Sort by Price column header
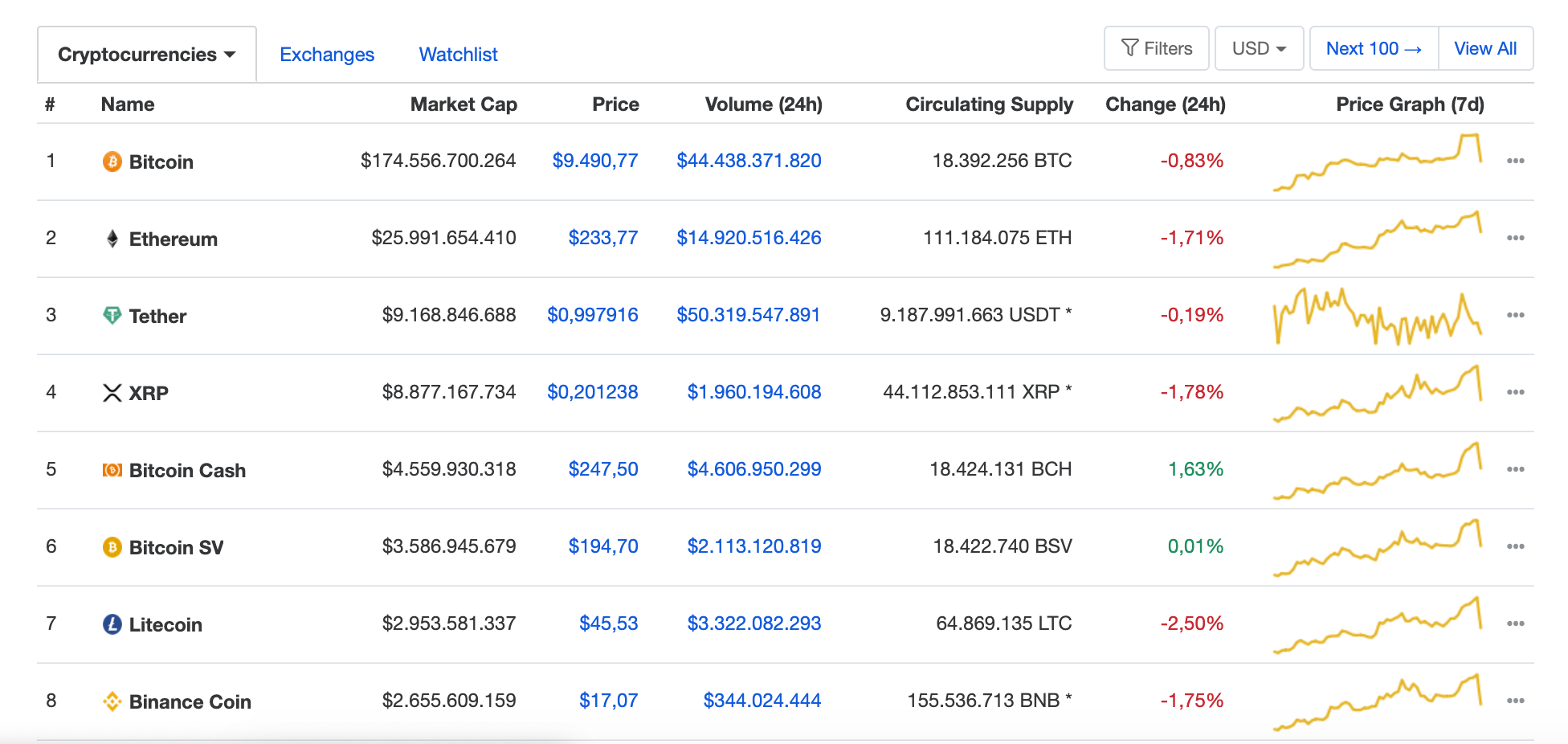 coord(615,104)
